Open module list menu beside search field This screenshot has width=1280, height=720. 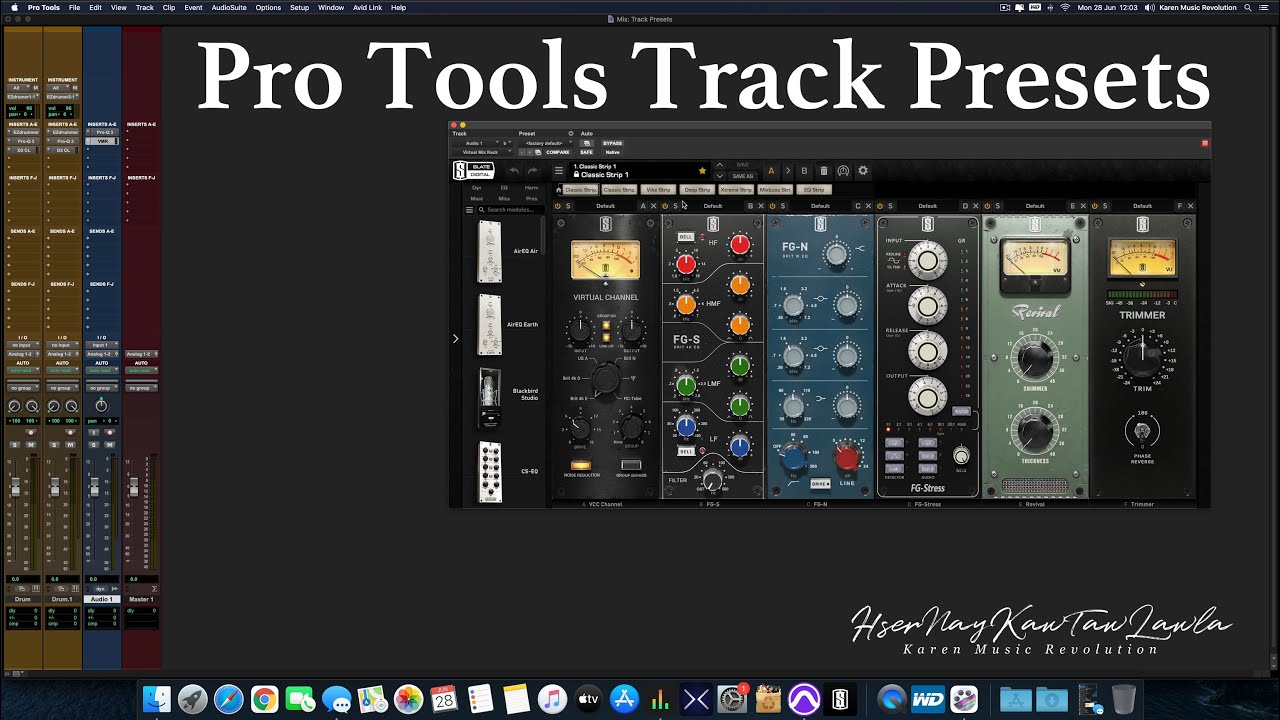(x=469, y=210)
